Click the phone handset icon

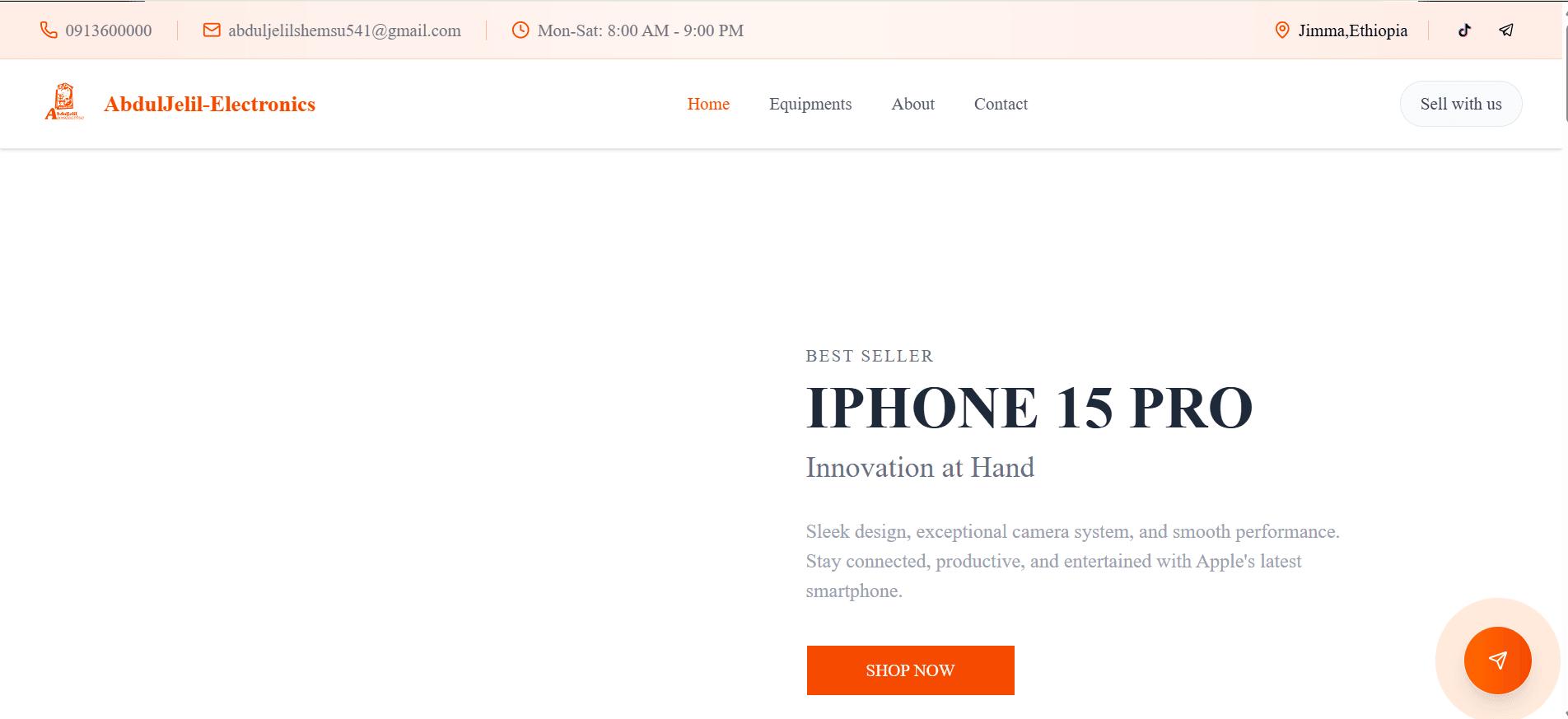pos(49,30)
